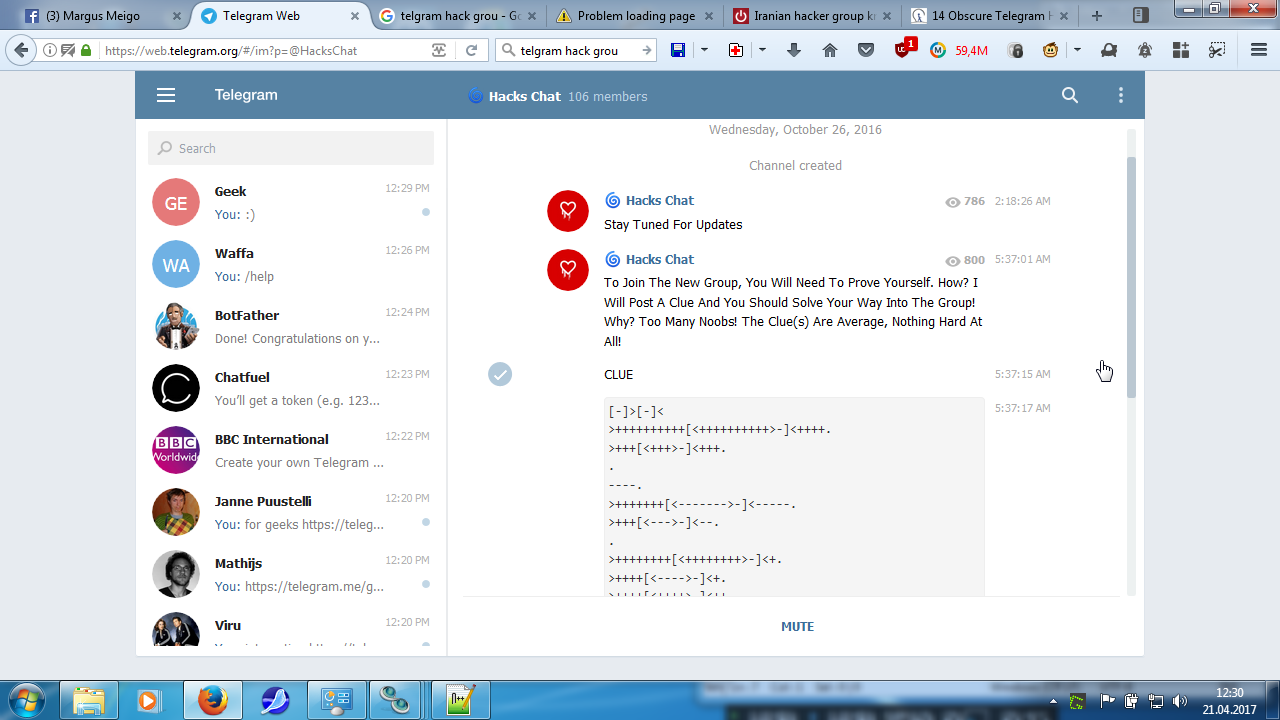
Task: Click the Telegram chat Search field
Action: pos(291,148)
